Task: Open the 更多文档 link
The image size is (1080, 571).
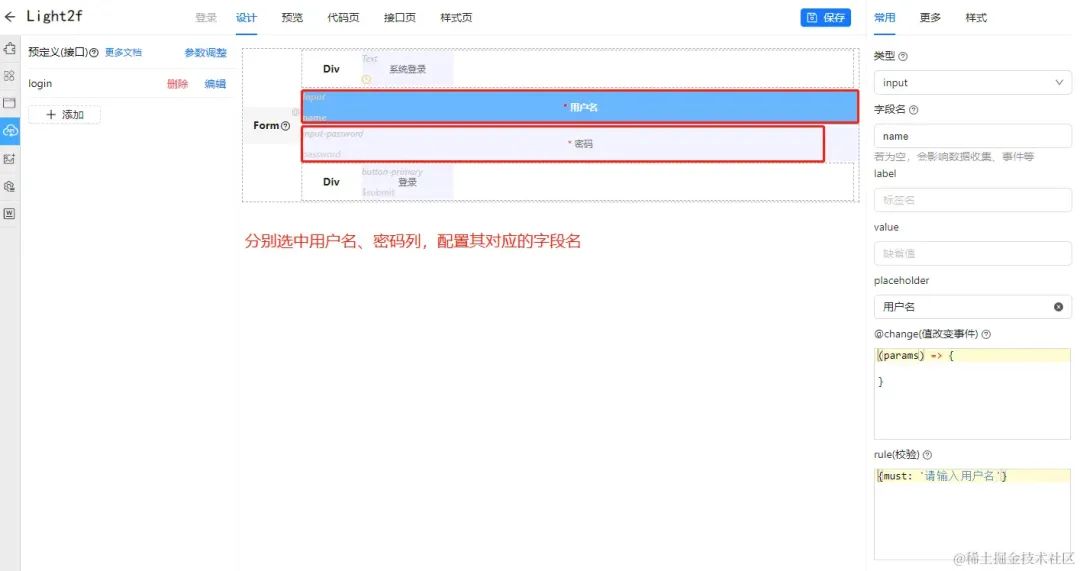Action: (x=123, y=52)
